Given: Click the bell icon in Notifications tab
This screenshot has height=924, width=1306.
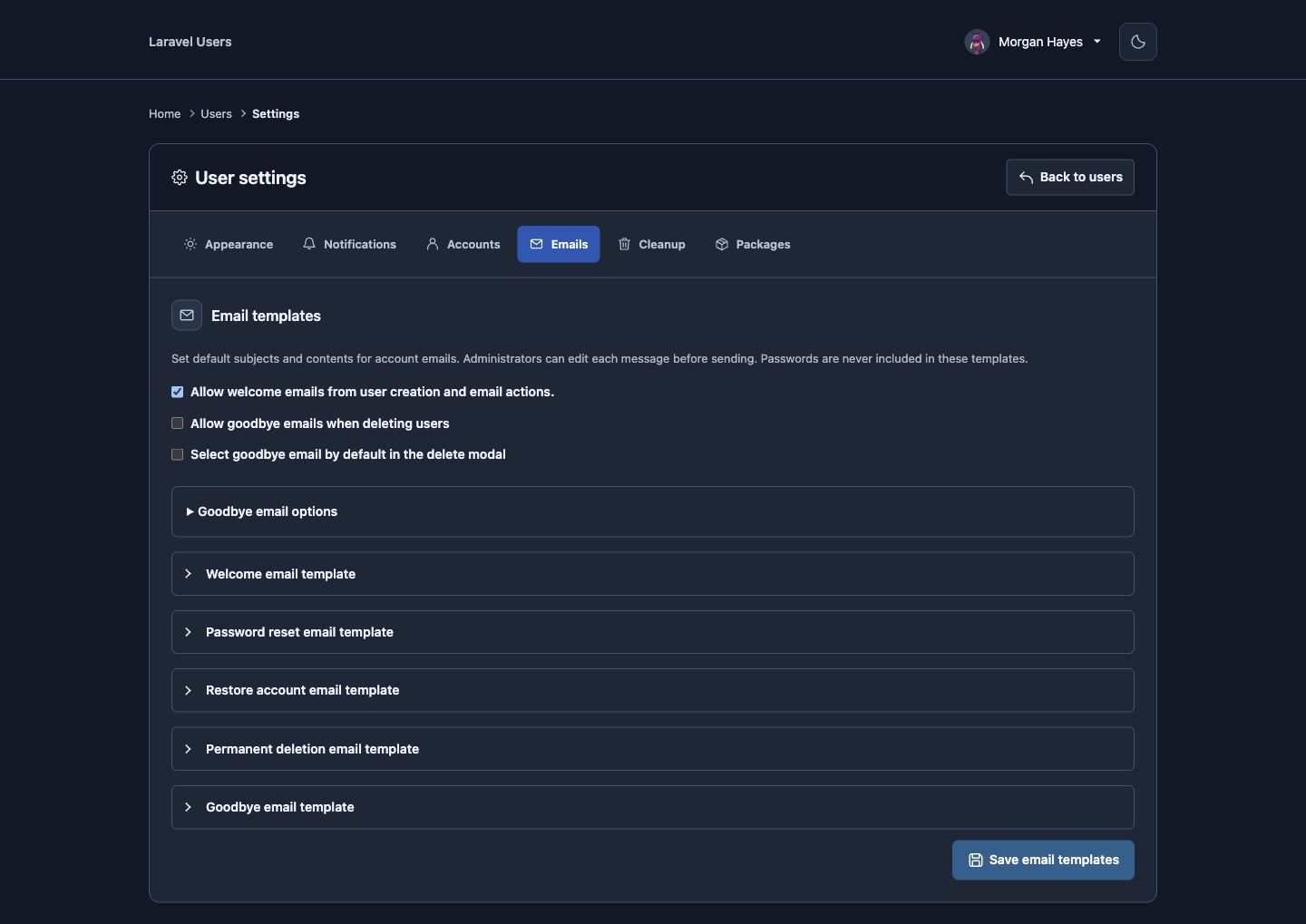Looking at the screenshot, I should click(309, 244).
